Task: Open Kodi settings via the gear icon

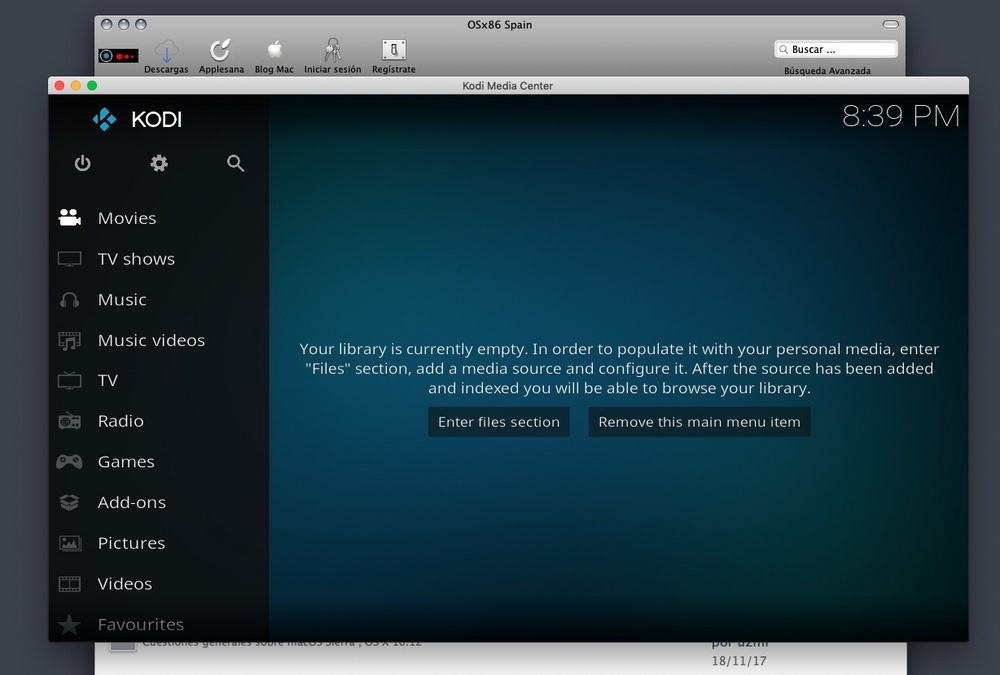Action: pyautogui.click(x=159, y=164)
